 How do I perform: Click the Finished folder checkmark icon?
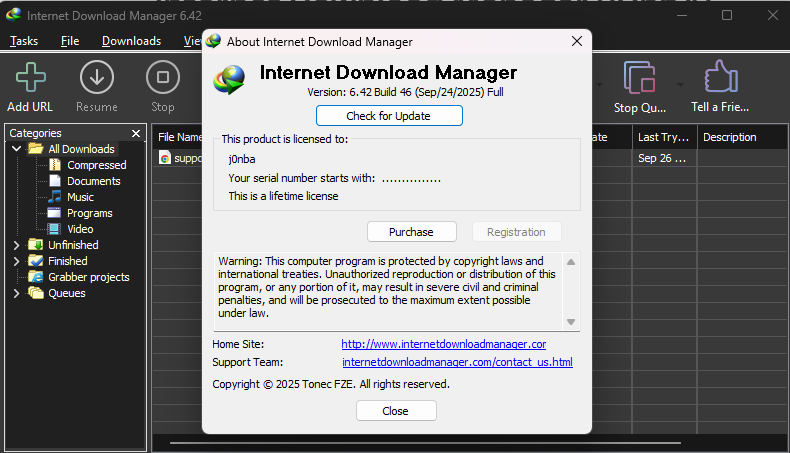(x=36, y=261)
